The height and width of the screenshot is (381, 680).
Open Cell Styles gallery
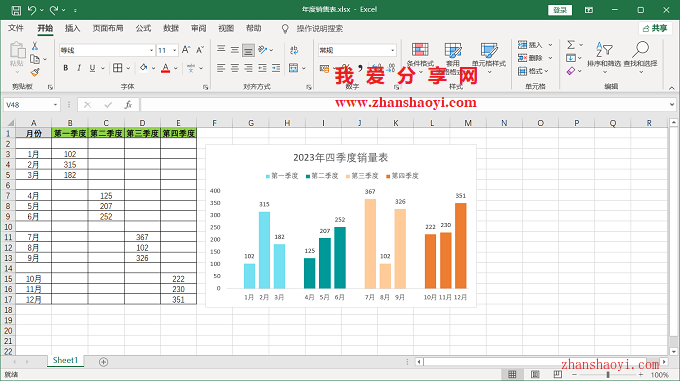[x=489, y=58]
